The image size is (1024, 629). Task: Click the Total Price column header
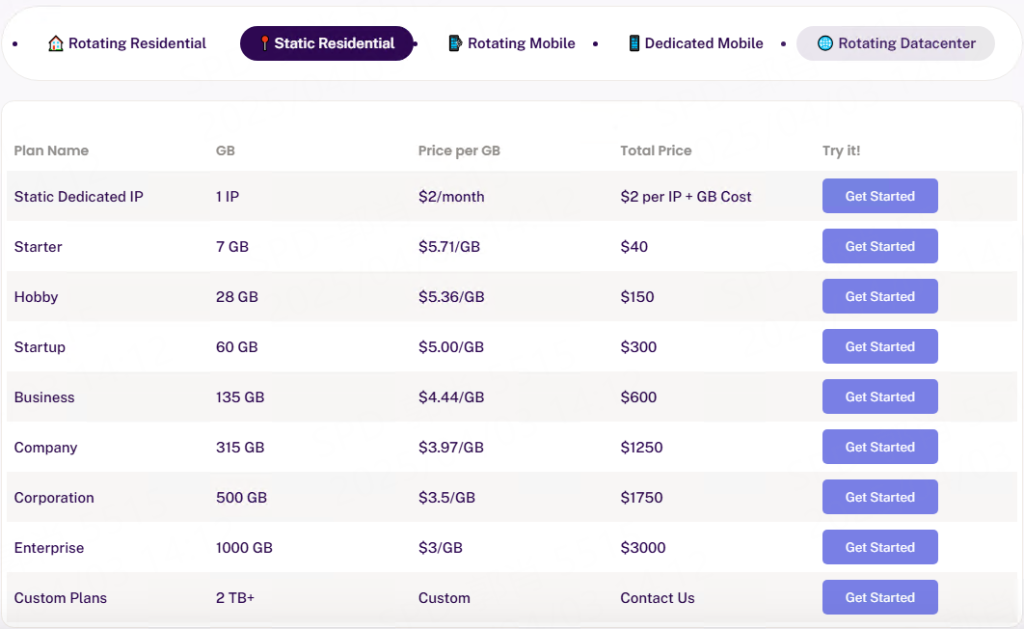click(x=656, y=151)
